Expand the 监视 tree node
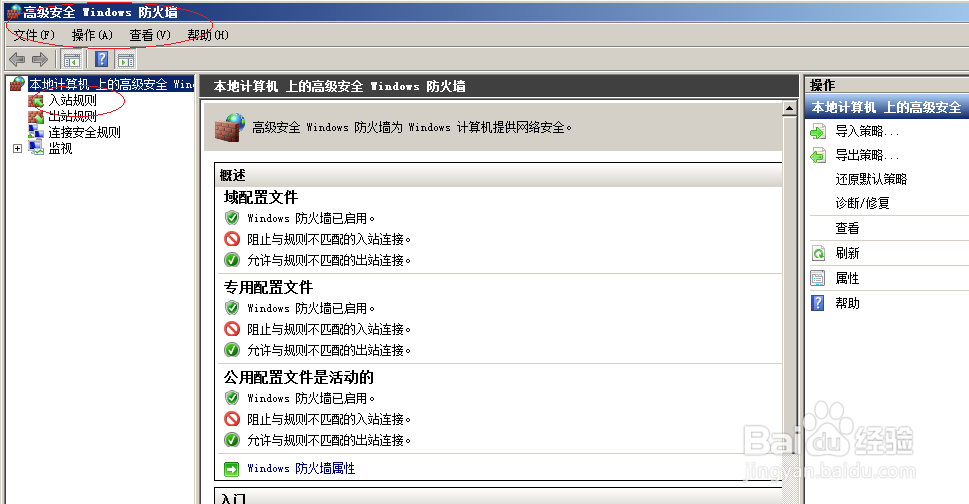Image resolution: width=969 pixels, height=504 pixels. [17, 148]
